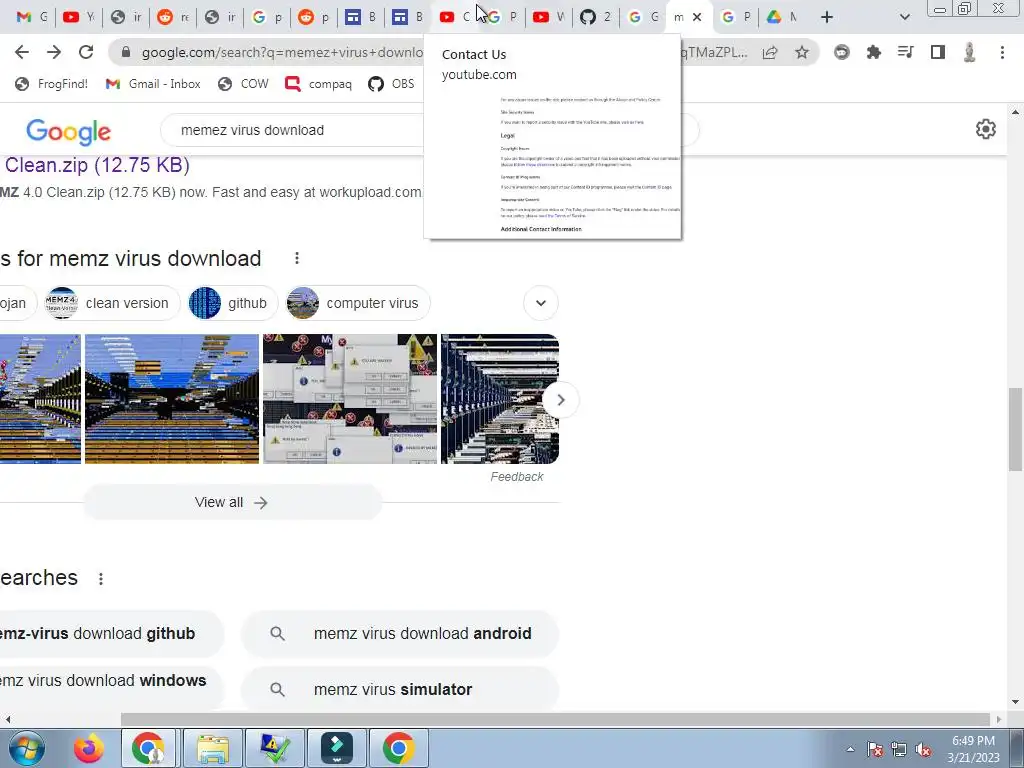Viewport: 1024px width, 768px height.
Task: Open a new tab with plus button
Action: click(x=827, y=18)
